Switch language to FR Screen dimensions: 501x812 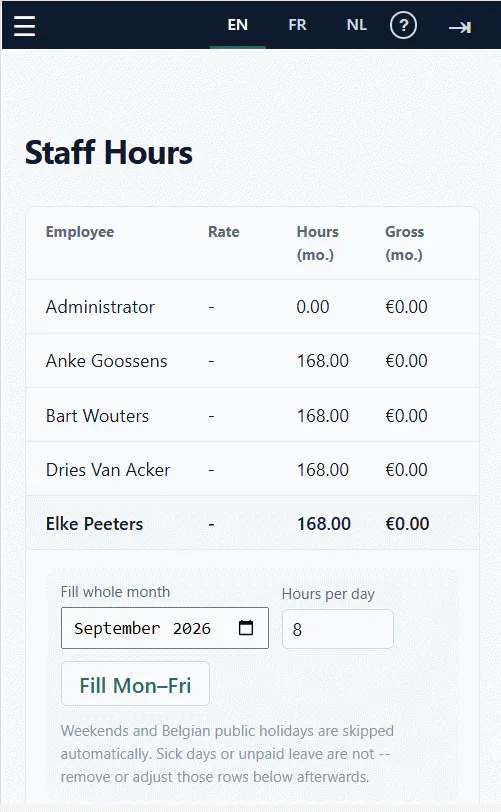click(x=297, y=25)
